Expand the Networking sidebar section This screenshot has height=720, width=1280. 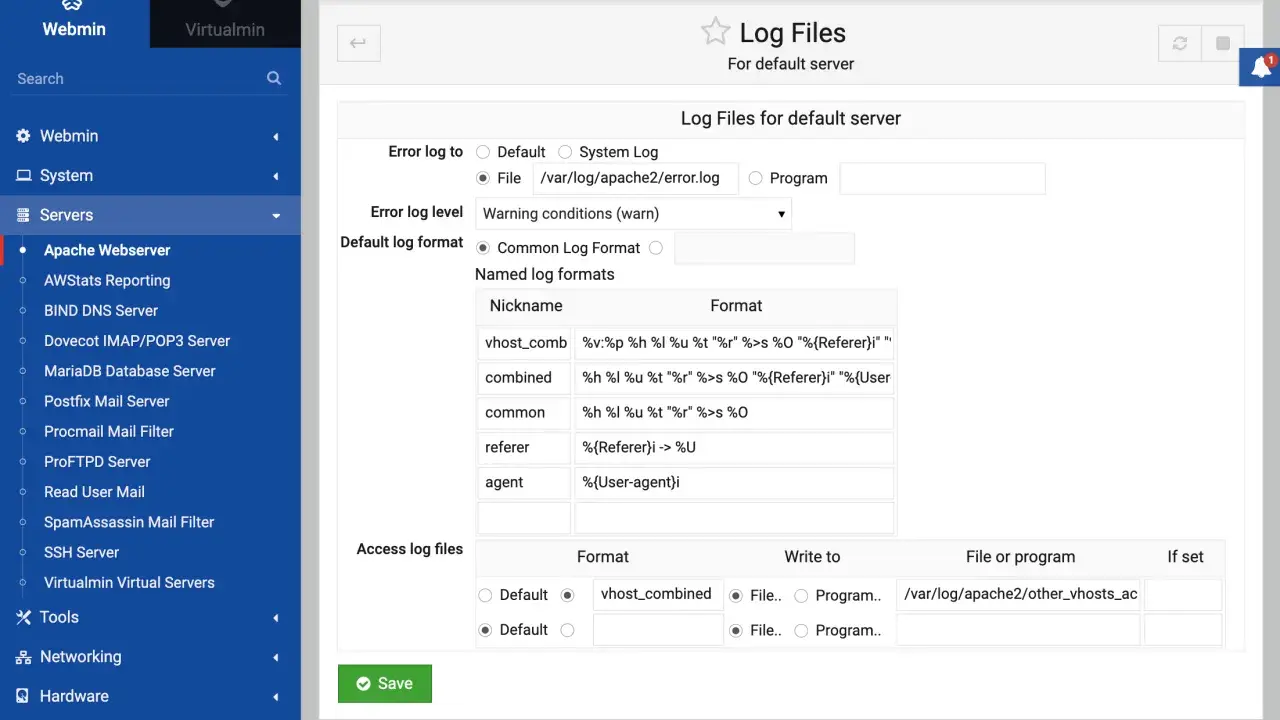[x=275, y=658]
